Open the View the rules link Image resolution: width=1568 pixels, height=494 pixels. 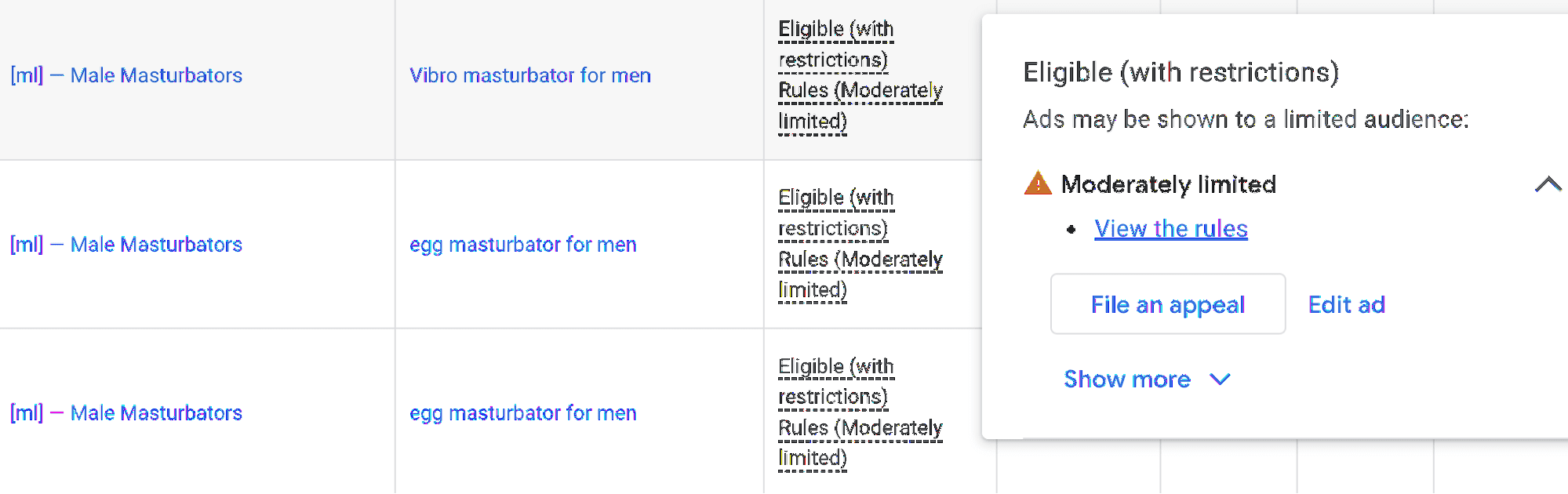(x=1170, y=229)
